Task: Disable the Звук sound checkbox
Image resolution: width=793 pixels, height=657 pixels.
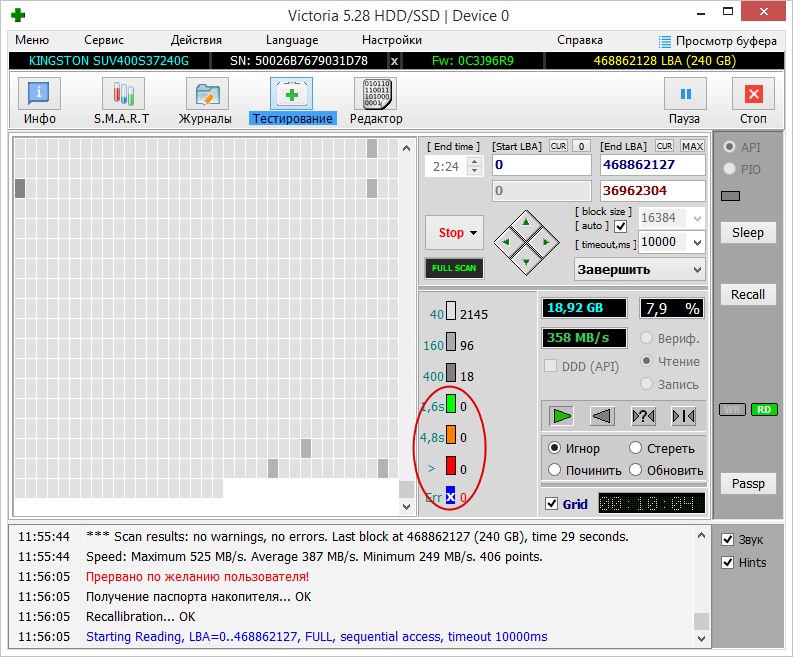Action: pos(727,540)
